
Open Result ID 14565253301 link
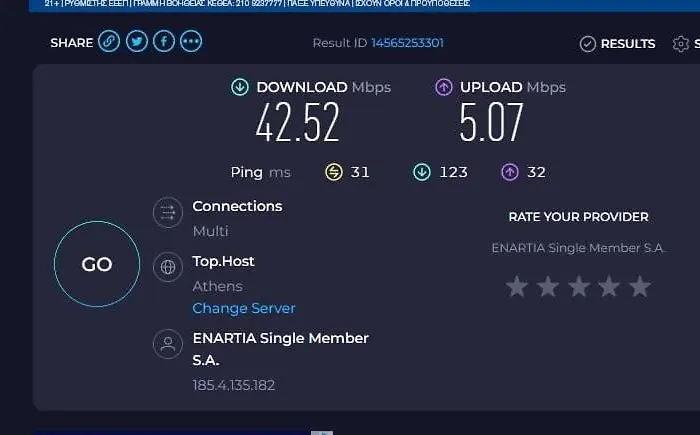click(x=407, y=43)
